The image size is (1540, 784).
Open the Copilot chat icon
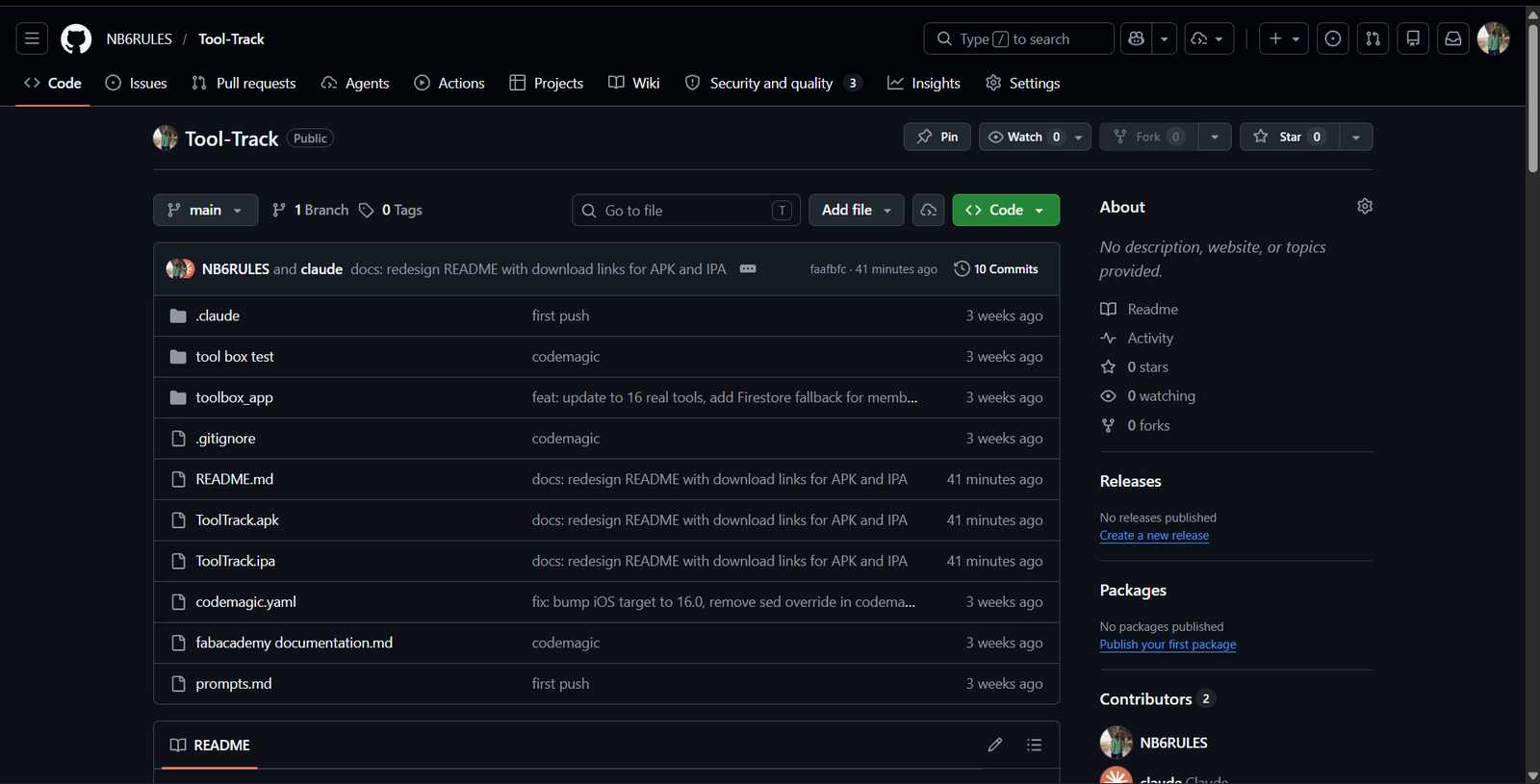(x=1137, y=38)
